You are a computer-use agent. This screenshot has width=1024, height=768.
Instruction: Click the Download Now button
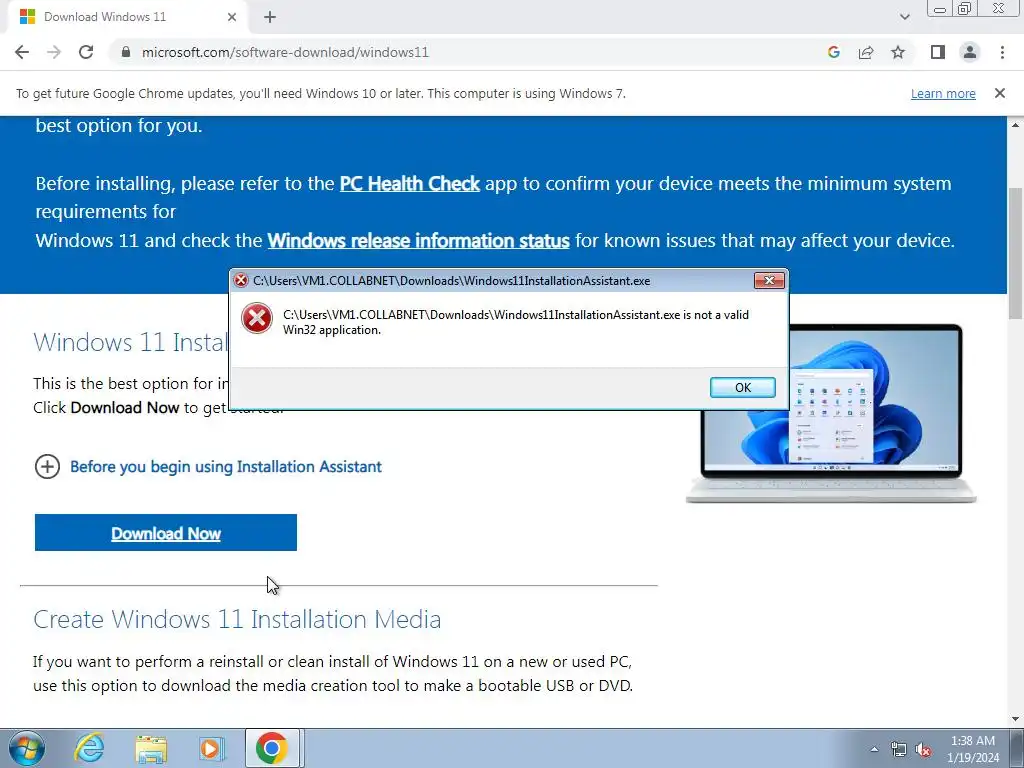166,533
